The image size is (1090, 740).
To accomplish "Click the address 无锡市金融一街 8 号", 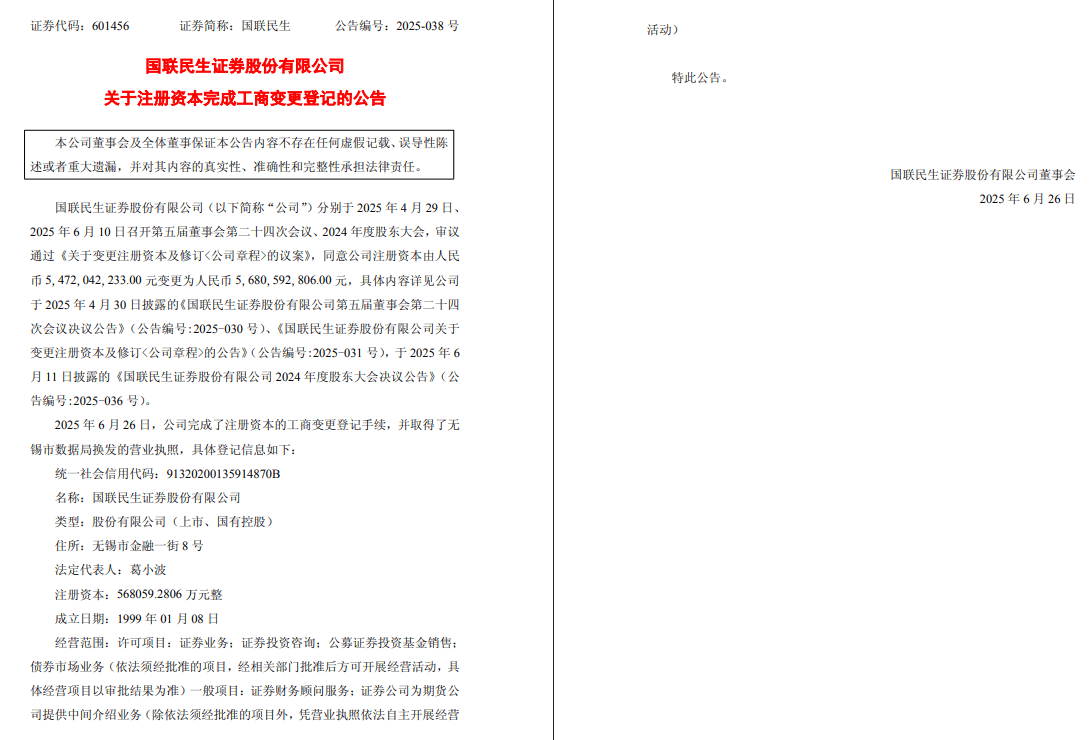I will (148, 546).
